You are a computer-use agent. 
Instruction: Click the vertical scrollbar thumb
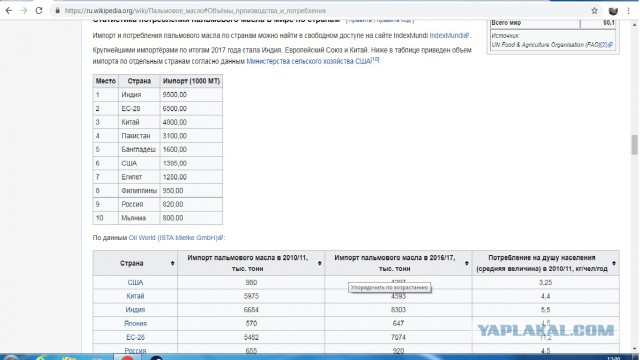click(x=634, y=145)
